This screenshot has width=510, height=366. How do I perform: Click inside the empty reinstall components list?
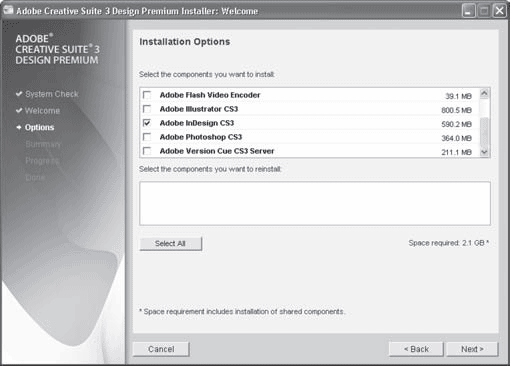point(315,203)
